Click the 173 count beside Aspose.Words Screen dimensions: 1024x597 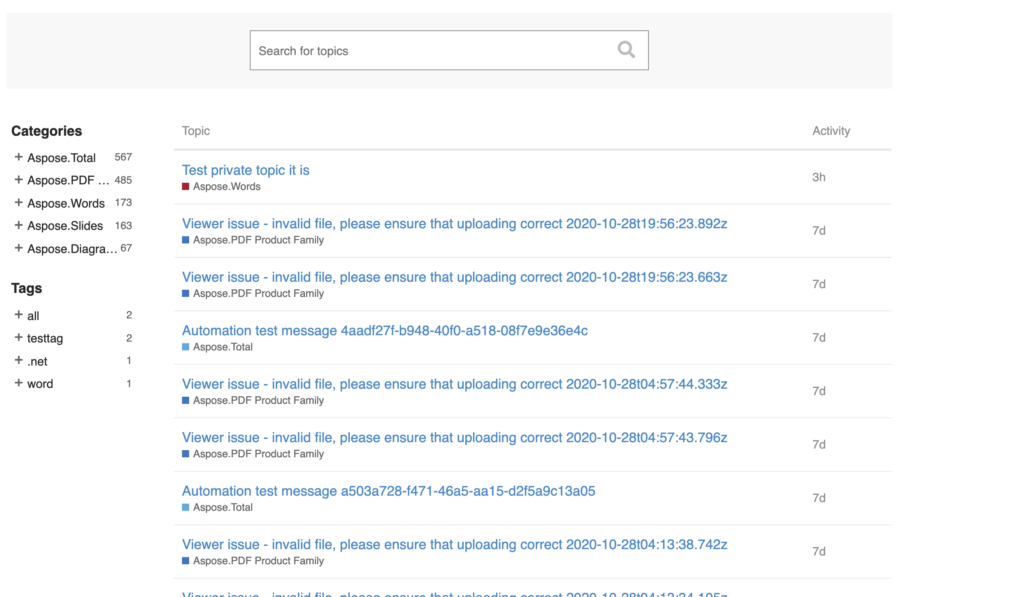pos(123,202)
